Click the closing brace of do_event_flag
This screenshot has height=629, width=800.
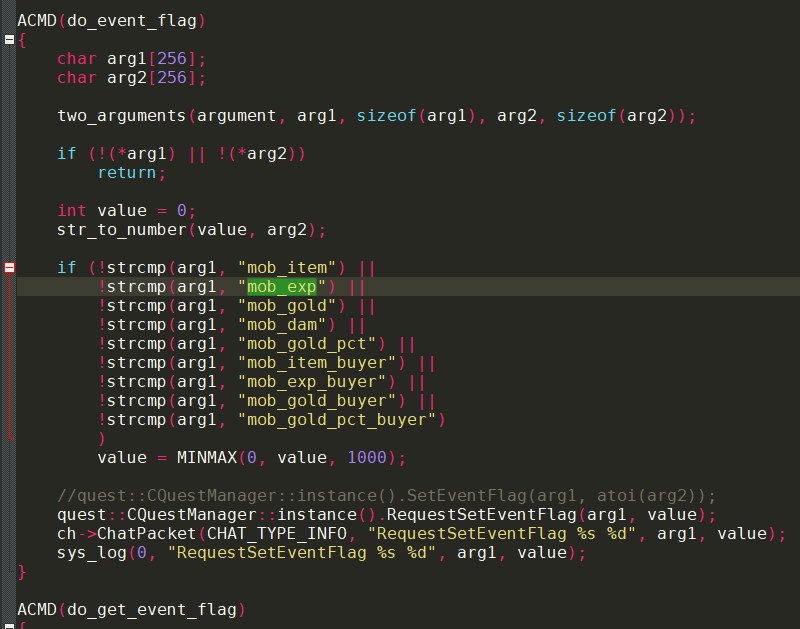tap(22, 572)
